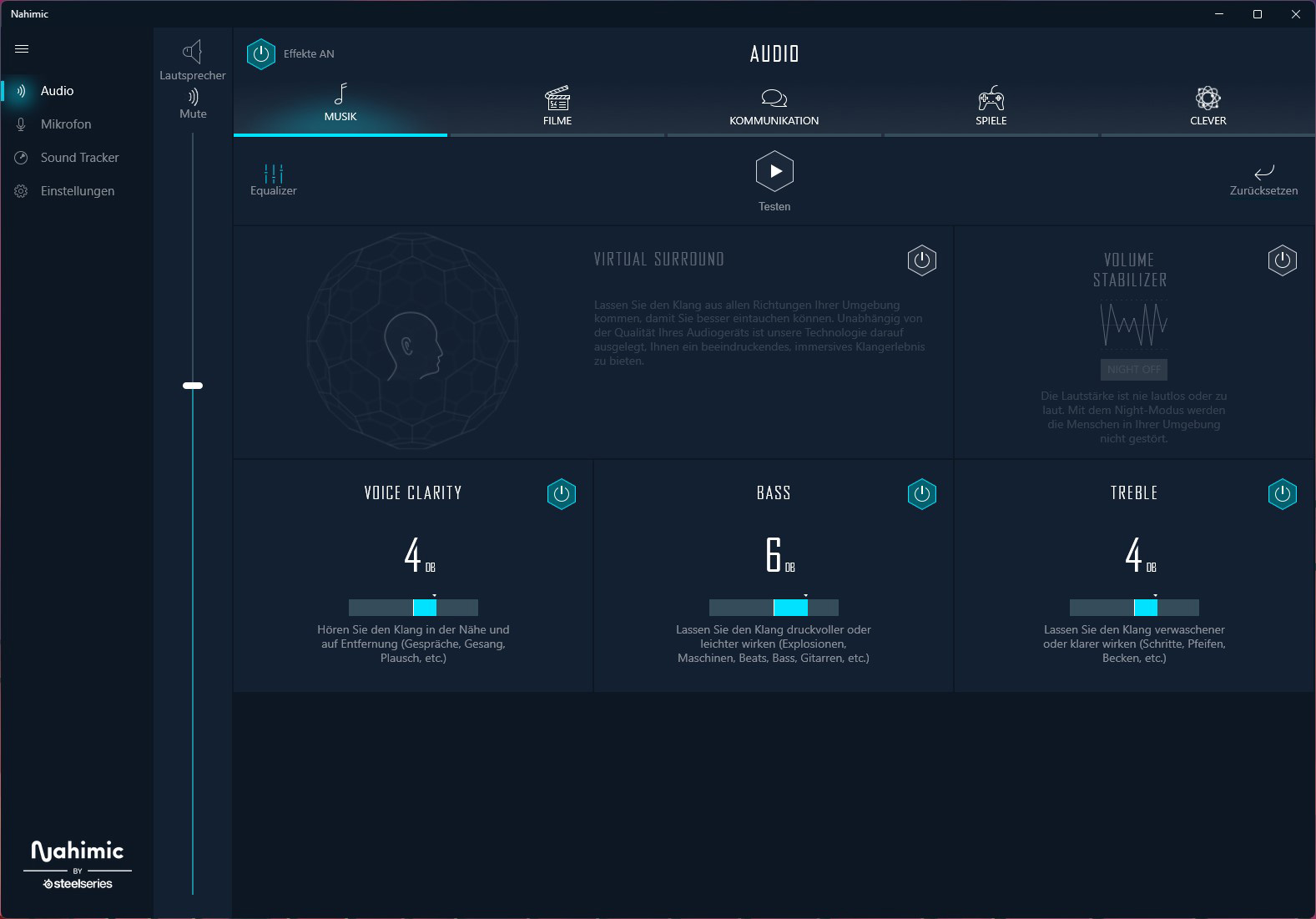Choose the Kommunikation profile tab

point(774,106)
